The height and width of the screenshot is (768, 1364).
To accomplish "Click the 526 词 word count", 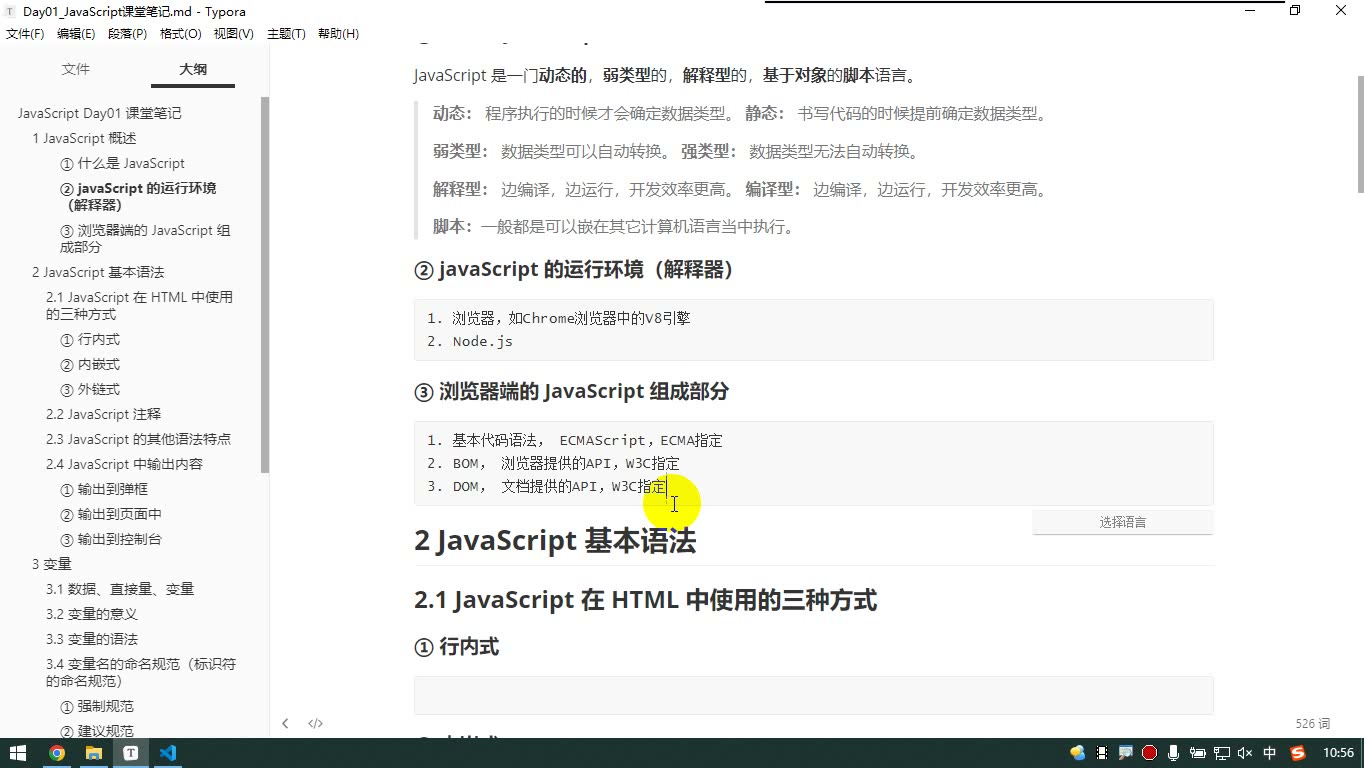I will tap(1313, 723).
